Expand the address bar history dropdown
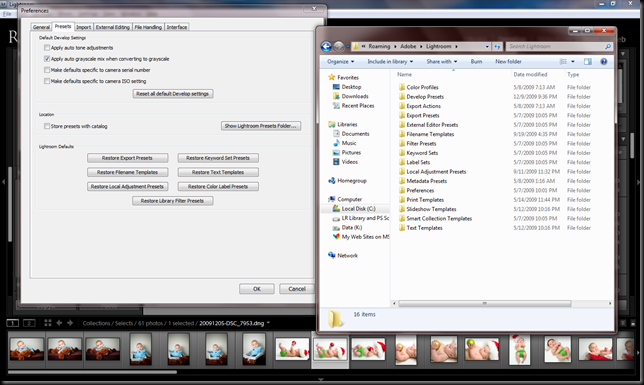Screen dimensions: 644x385 pyautogui.click(x=487, y=46)
